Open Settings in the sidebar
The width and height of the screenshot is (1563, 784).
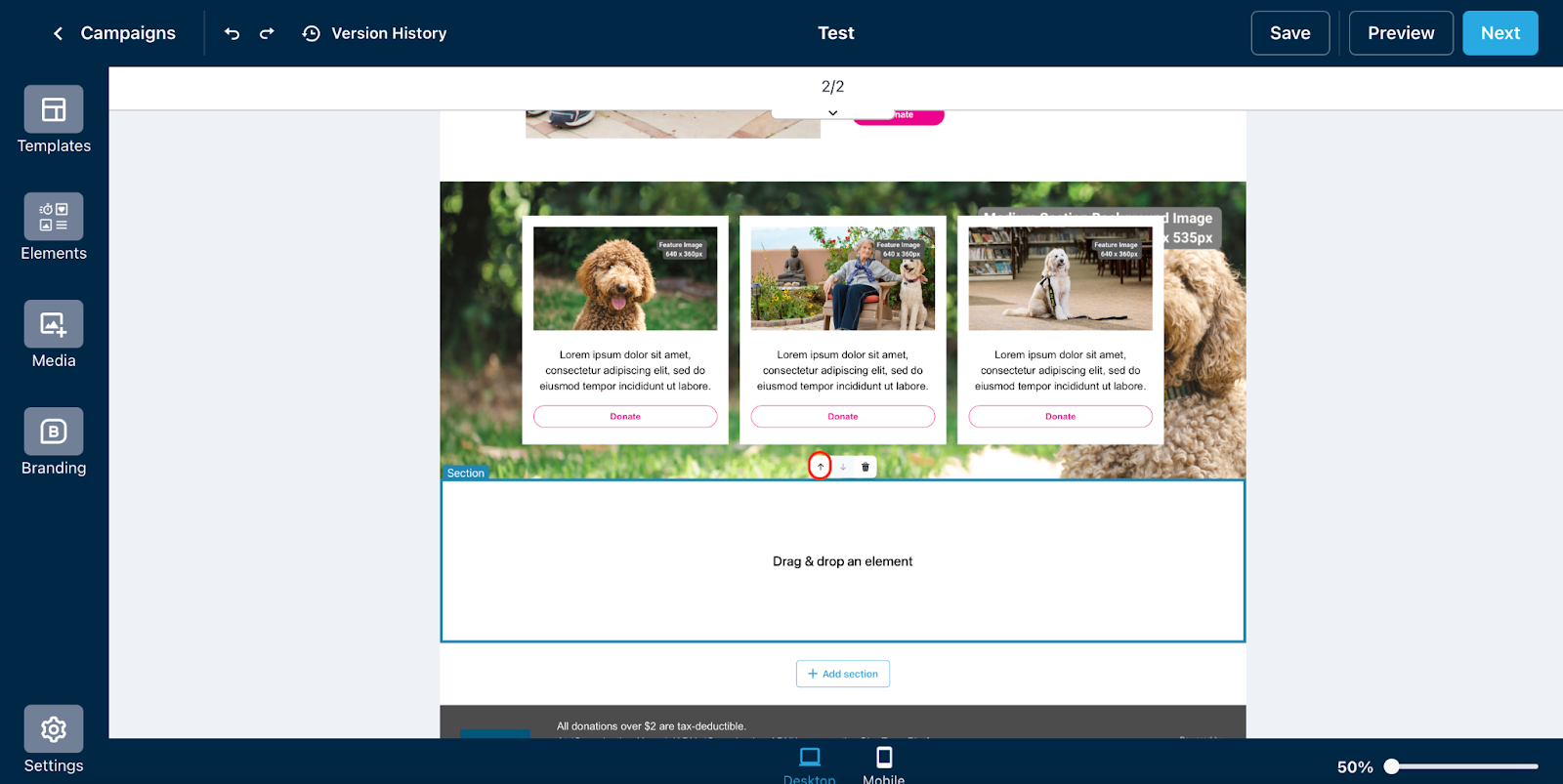[x=54, y=740]
